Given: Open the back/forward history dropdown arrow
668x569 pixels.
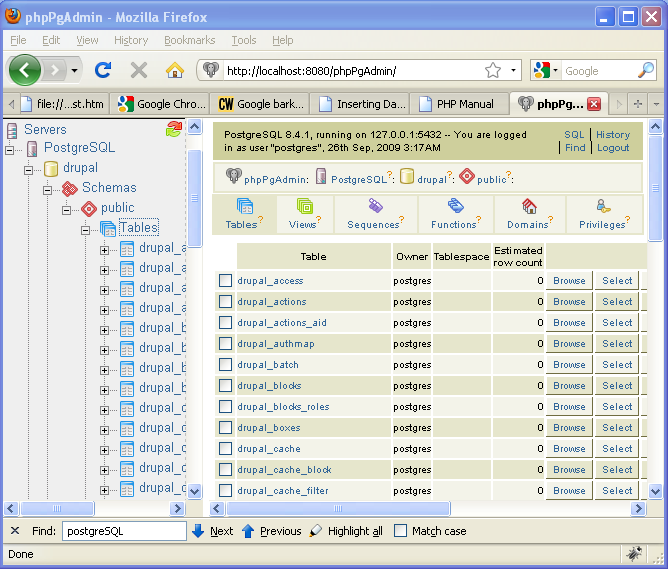Looking at the screenshot, I should 75,70.
